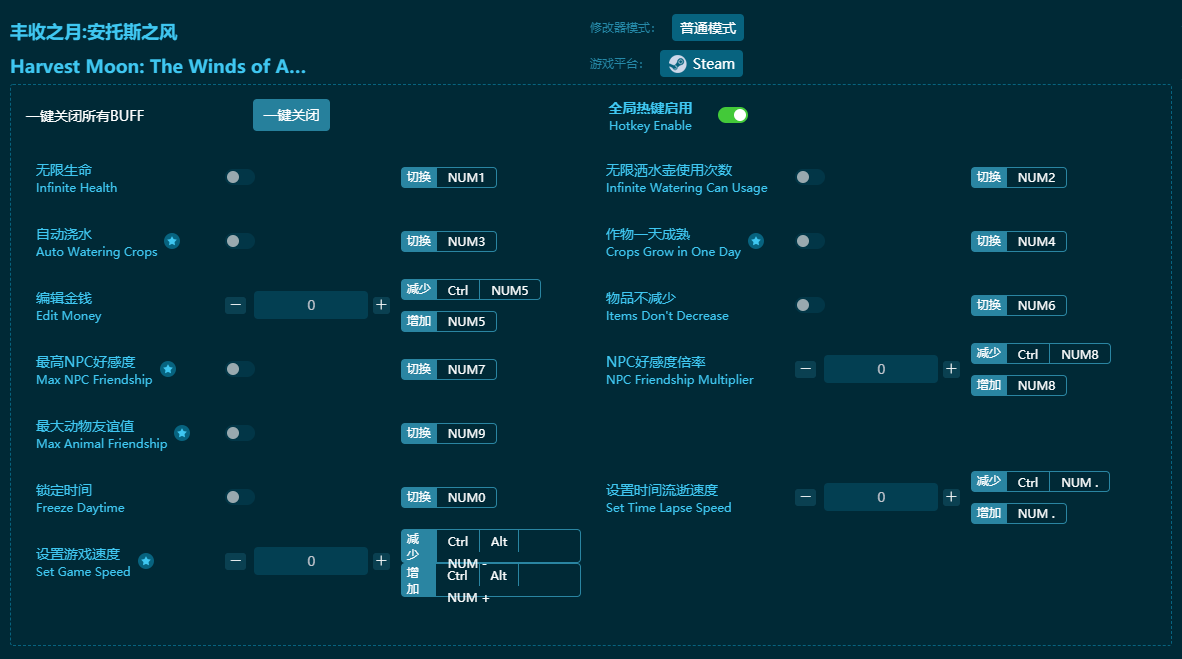Toggle Freeze Daytime on

pyautogui.click(x=240, y=497)
